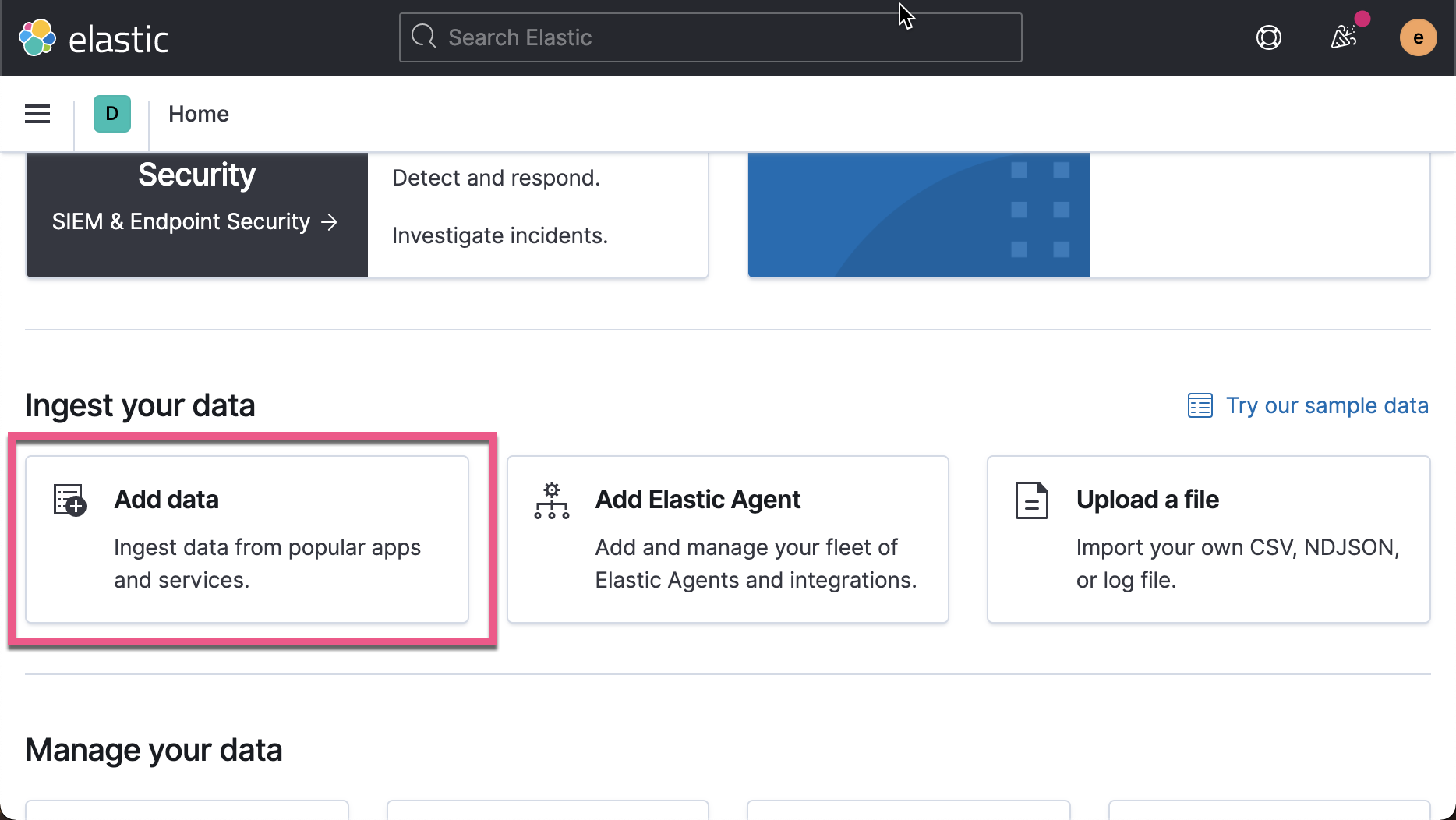Image resolution: width=1456 pixels, height=820 pixels.
Task: Click inside the Search Elastic field
Action: pos(709,37)
